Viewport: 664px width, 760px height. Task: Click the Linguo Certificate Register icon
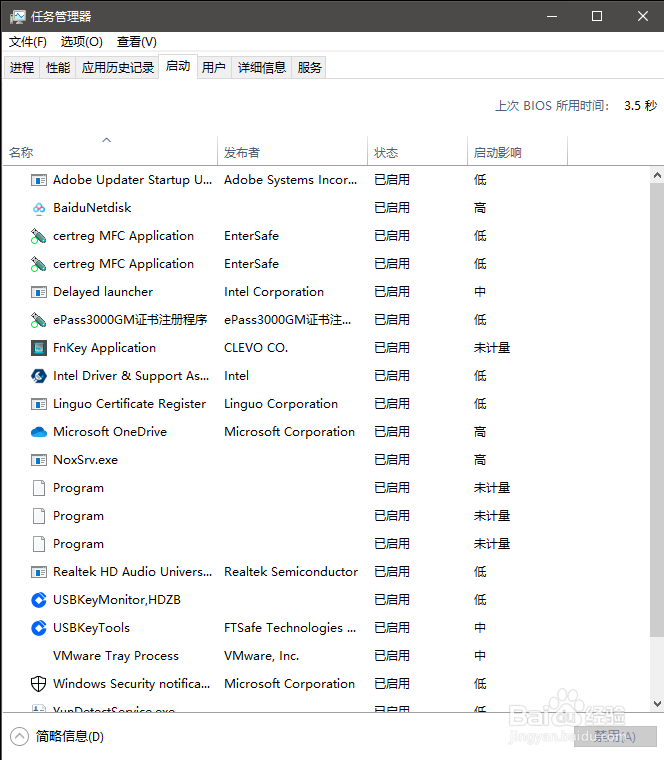39,404
